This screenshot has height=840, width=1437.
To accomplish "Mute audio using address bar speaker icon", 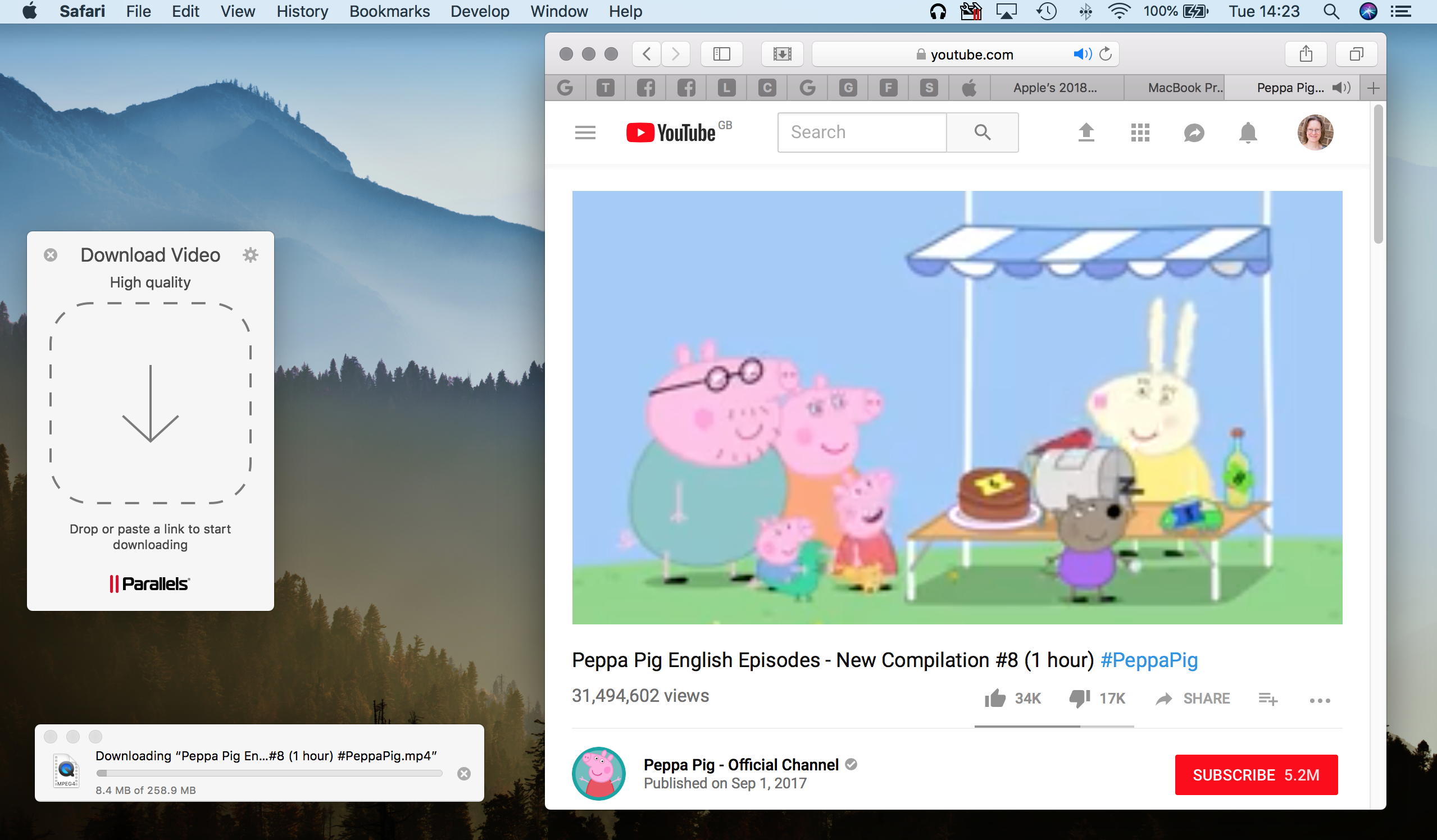I will (x=1083, y=54).
